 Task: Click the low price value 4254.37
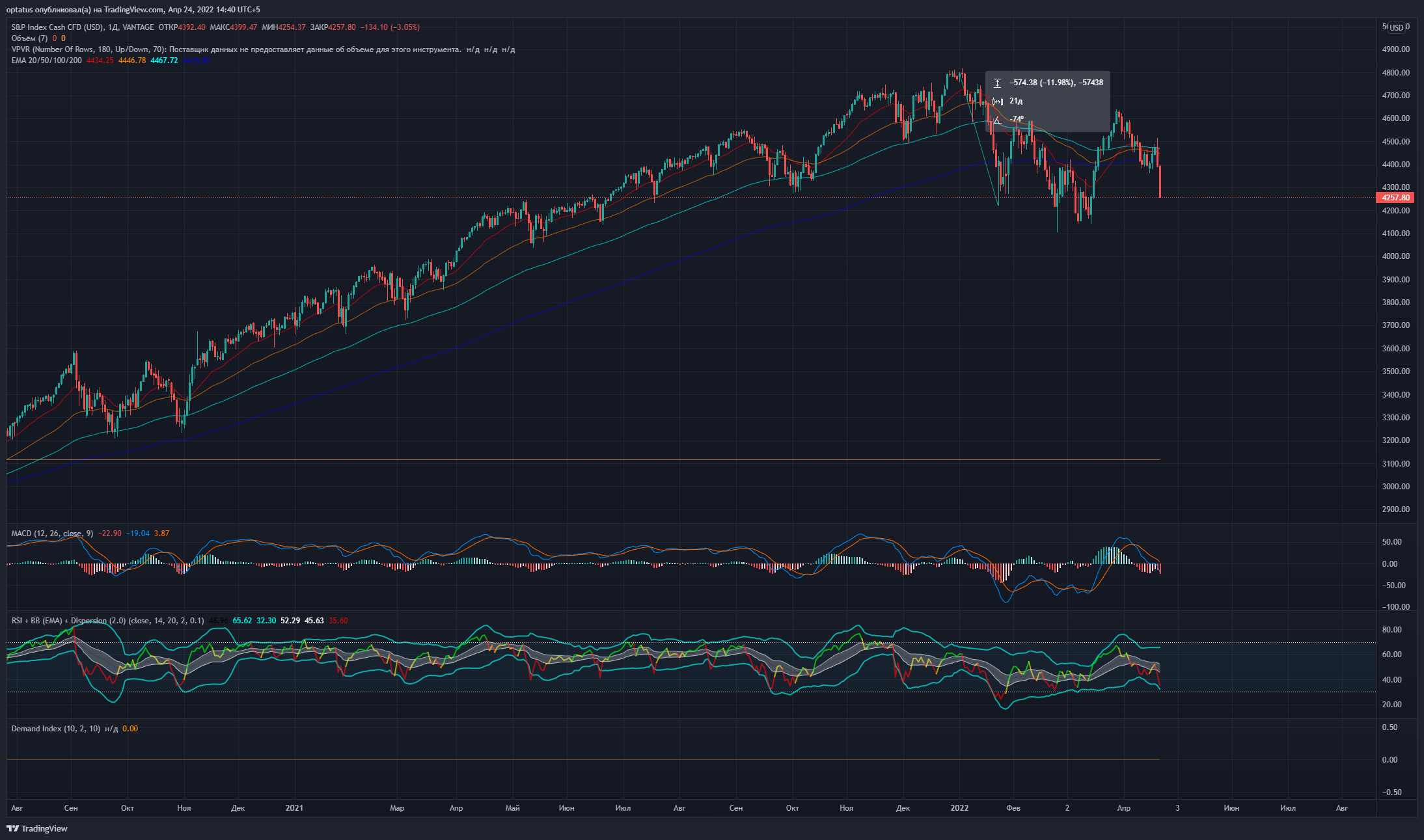coord(292,27)
